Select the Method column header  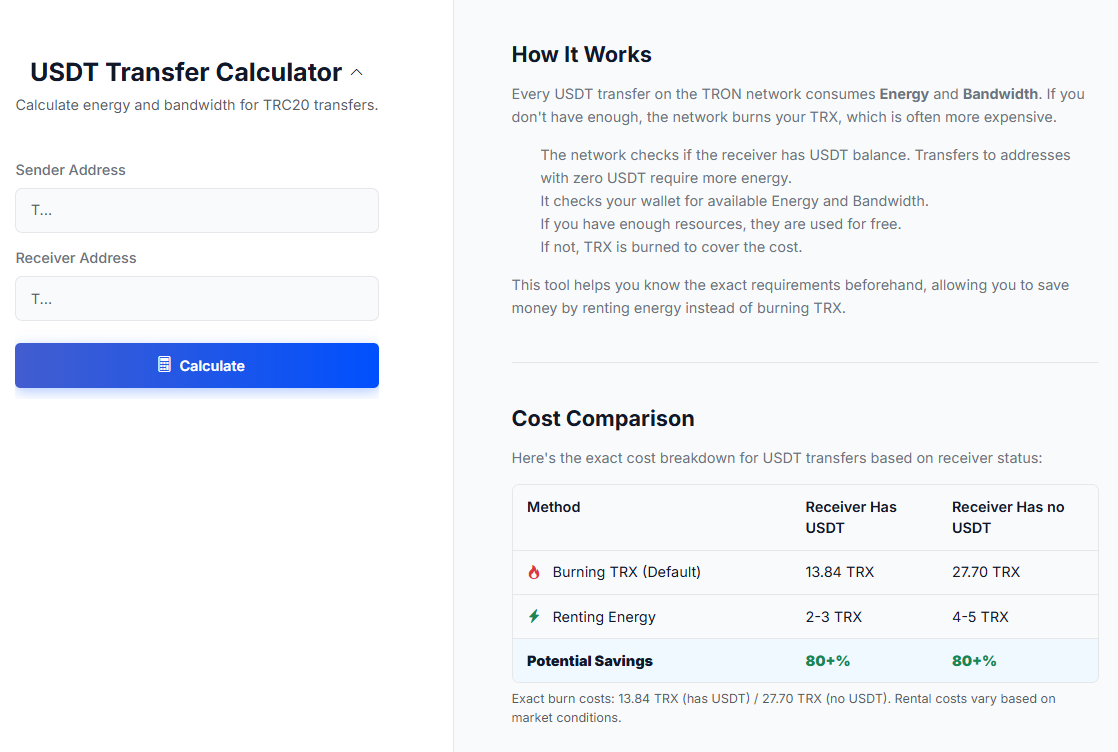pos(554,507)
